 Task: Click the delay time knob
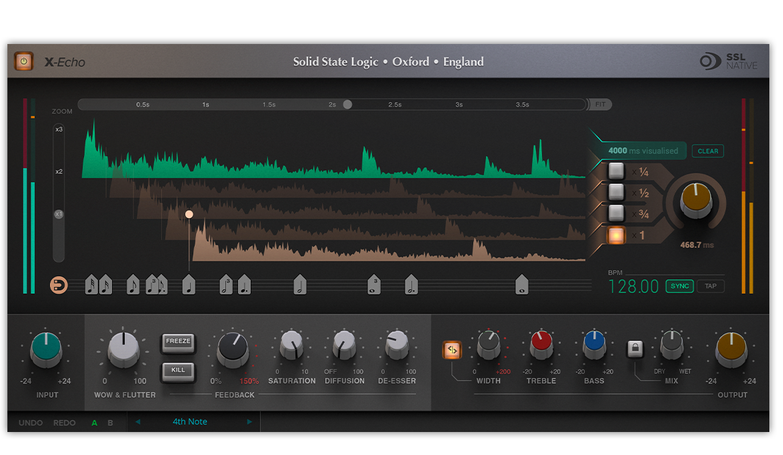(696, 199)
